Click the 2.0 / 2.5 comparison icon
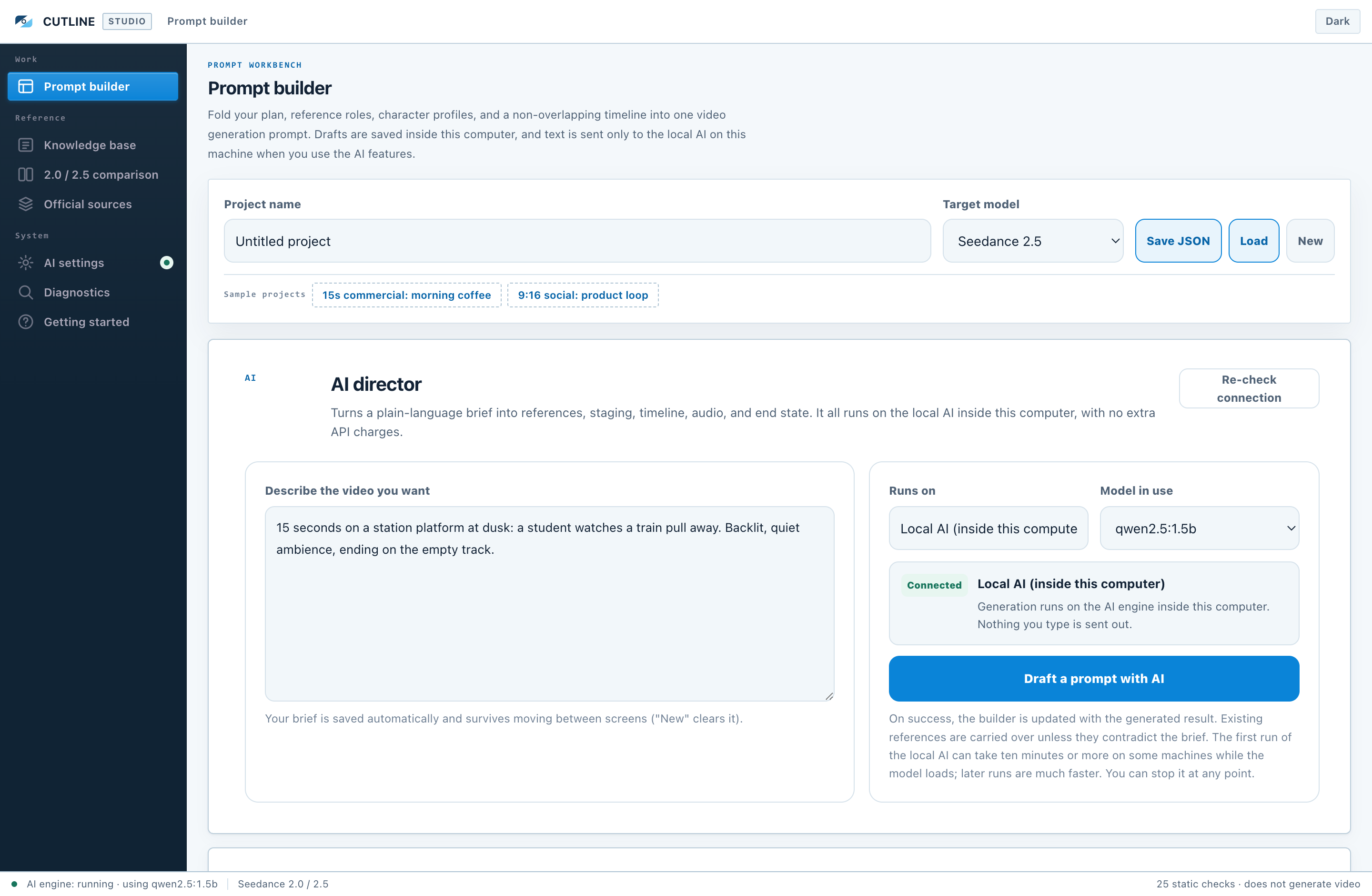 (26, 175)
